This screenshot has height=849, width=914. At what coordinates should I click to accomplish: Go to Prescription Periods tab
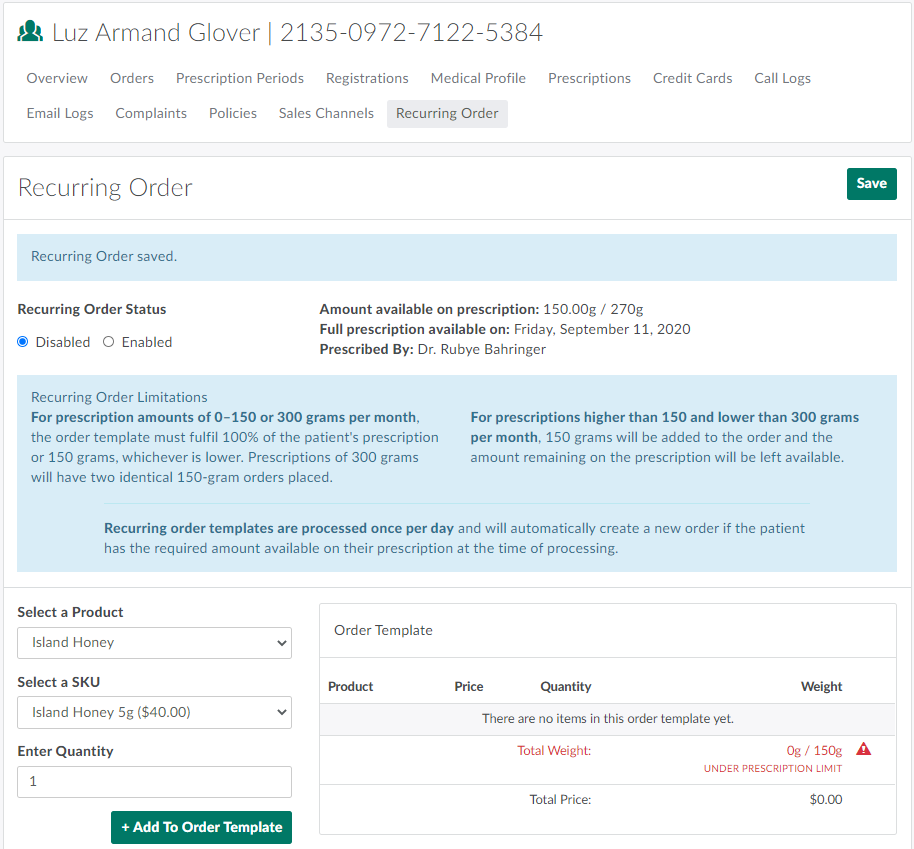click(240, 78)
